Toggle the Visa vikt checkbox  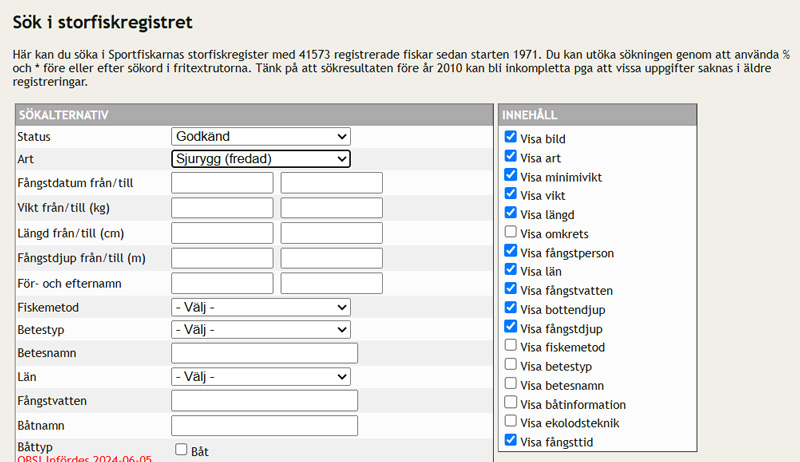point(511,193)
